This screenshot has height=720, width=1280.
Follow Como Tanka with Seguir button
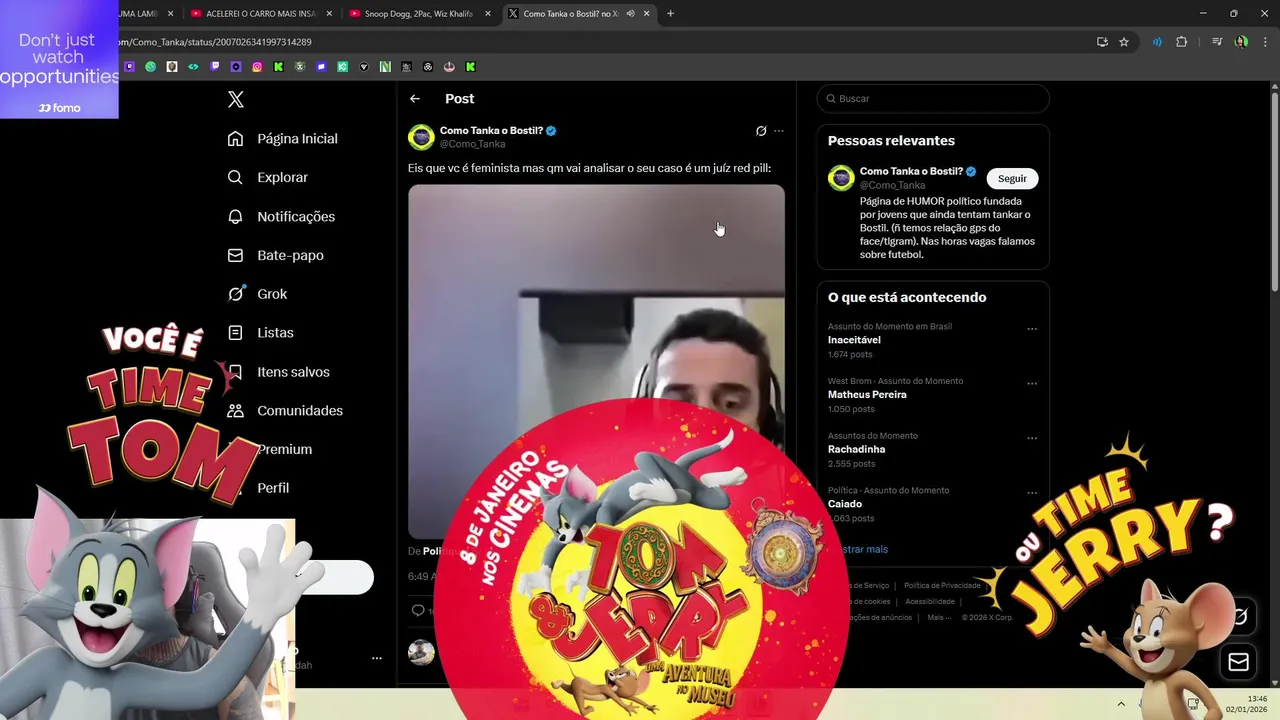tap(1012, 178)
